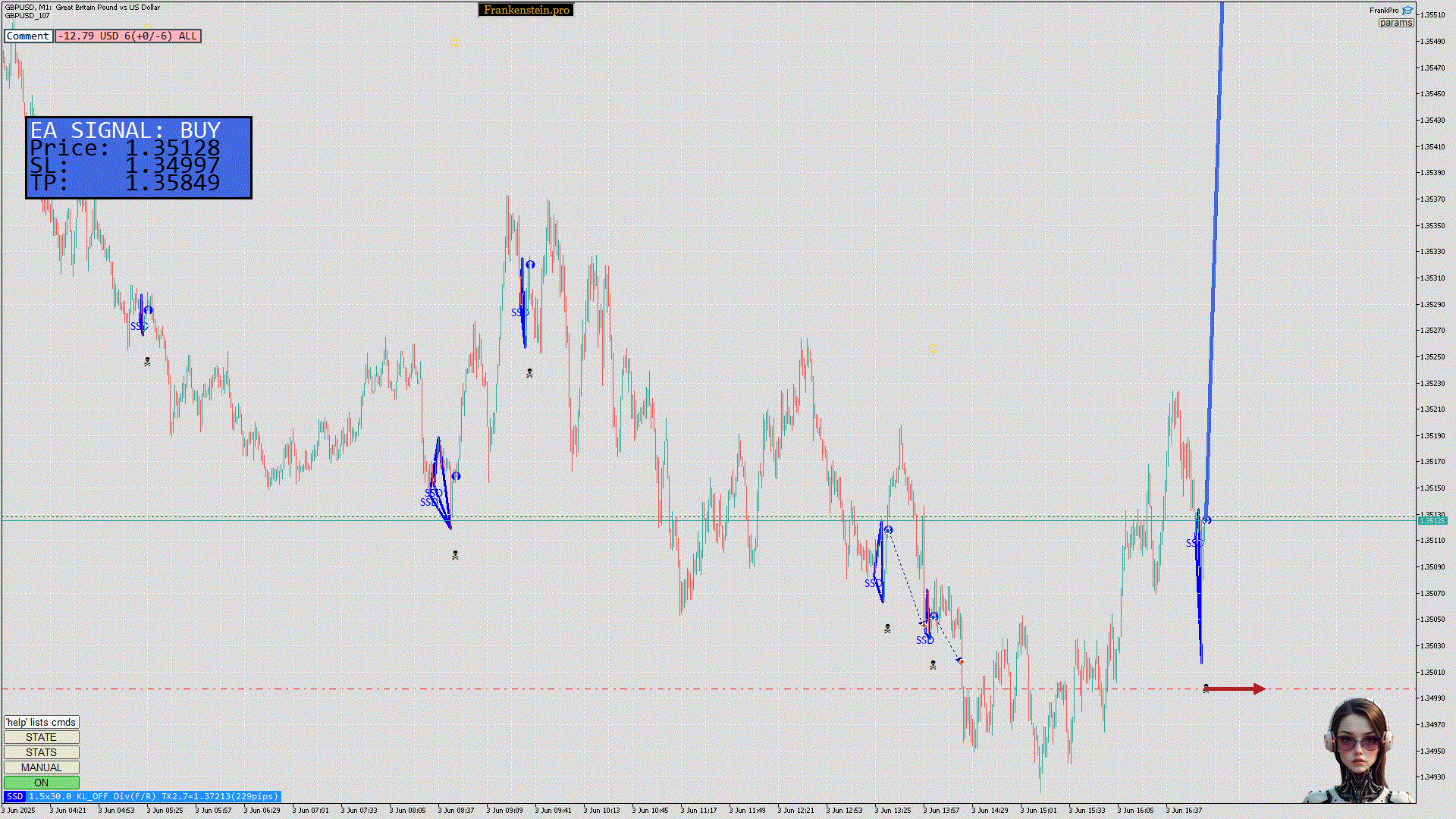Click the 'help' lists cmds input field

point(41,722)
